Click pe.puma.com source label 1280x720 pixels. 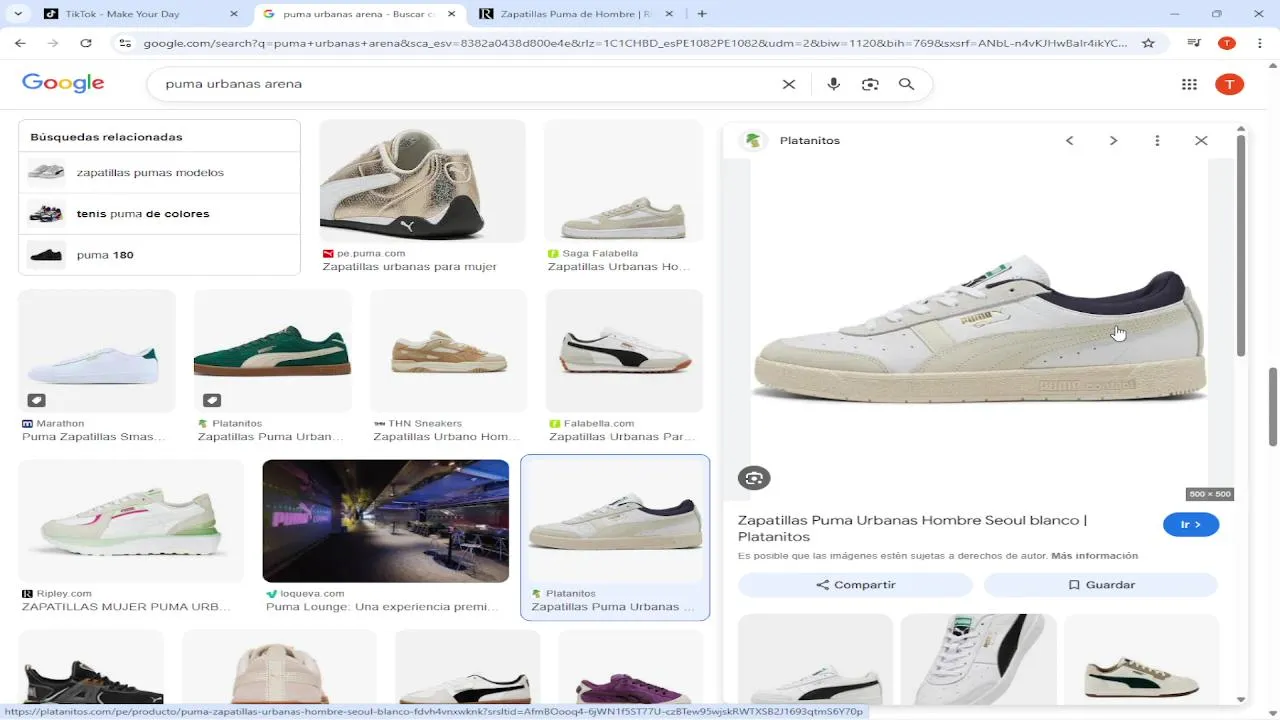(x=371, y=254)
